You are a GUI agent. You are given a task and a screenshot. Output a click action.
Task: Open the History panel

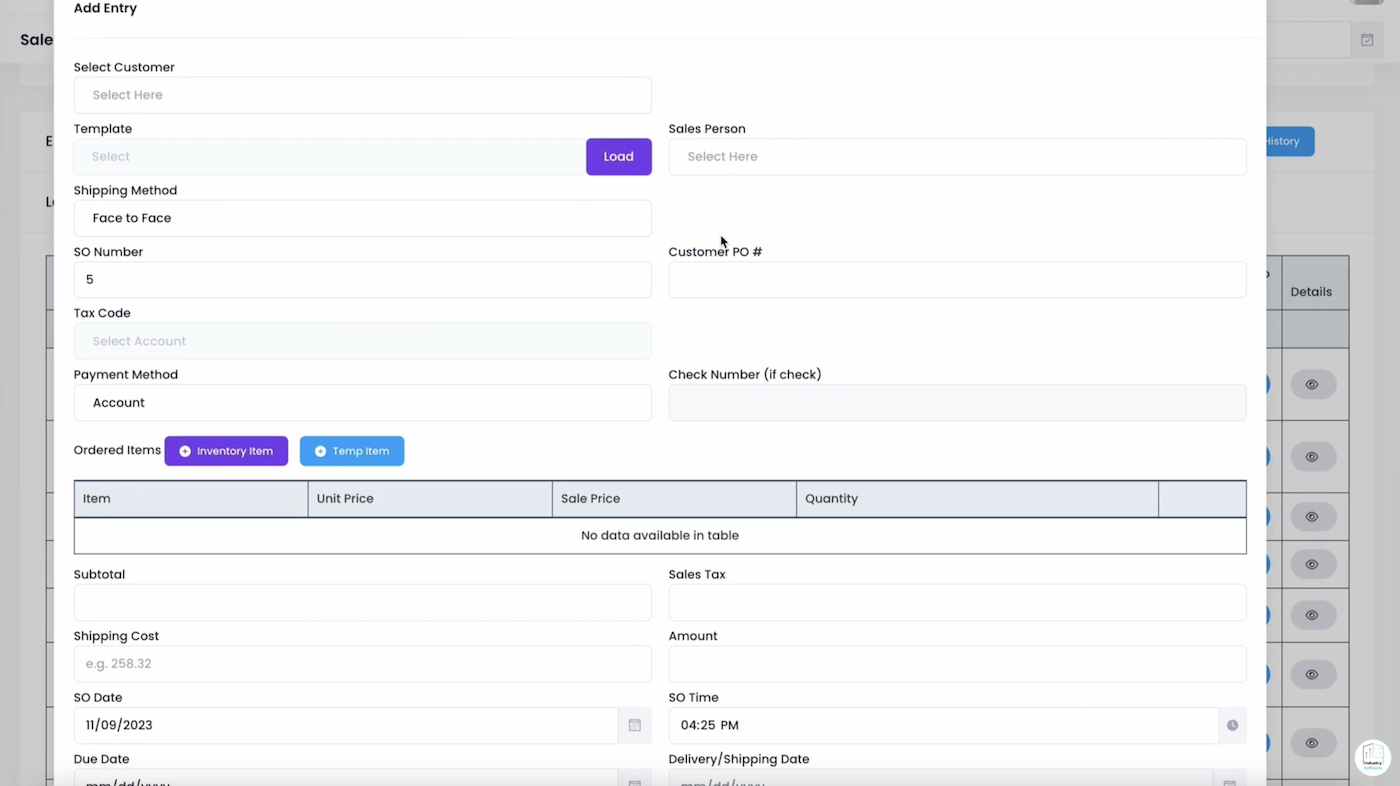[1283, 141]
